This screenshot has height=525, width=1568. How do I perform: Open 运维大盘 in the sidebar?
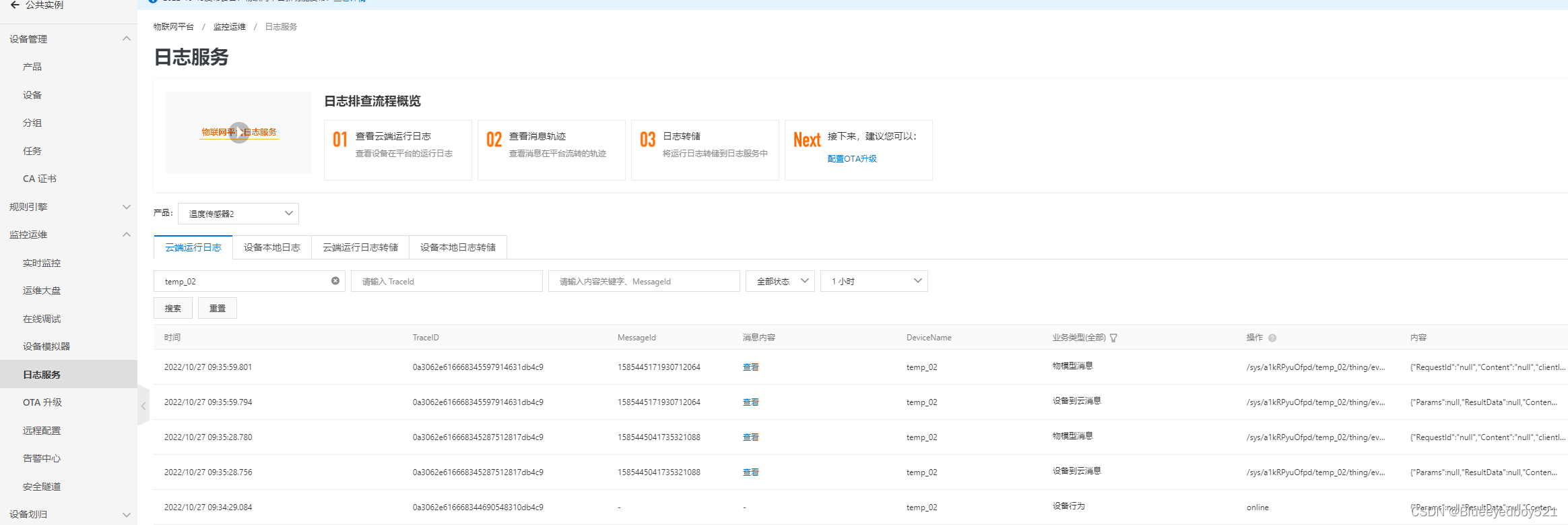[x=42, y=290]
